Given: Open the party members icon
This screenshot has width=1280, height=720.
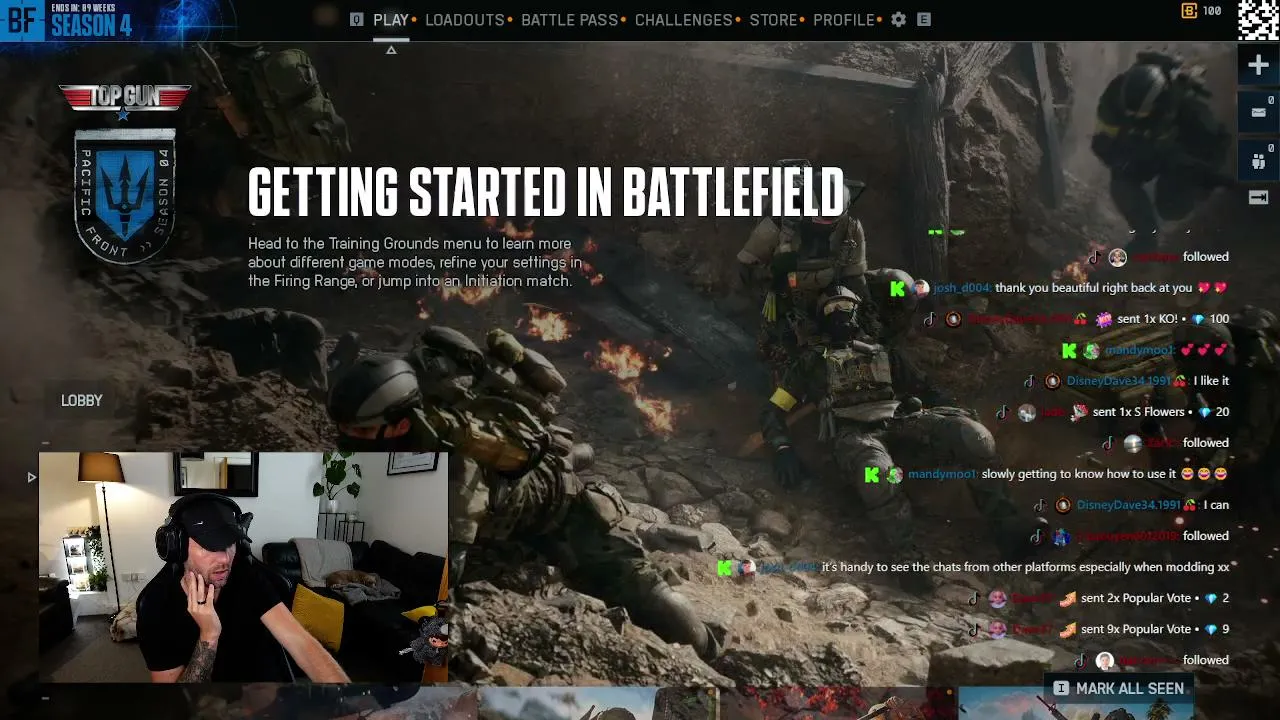Looking at the screenshot, I should click(1258, 159).
